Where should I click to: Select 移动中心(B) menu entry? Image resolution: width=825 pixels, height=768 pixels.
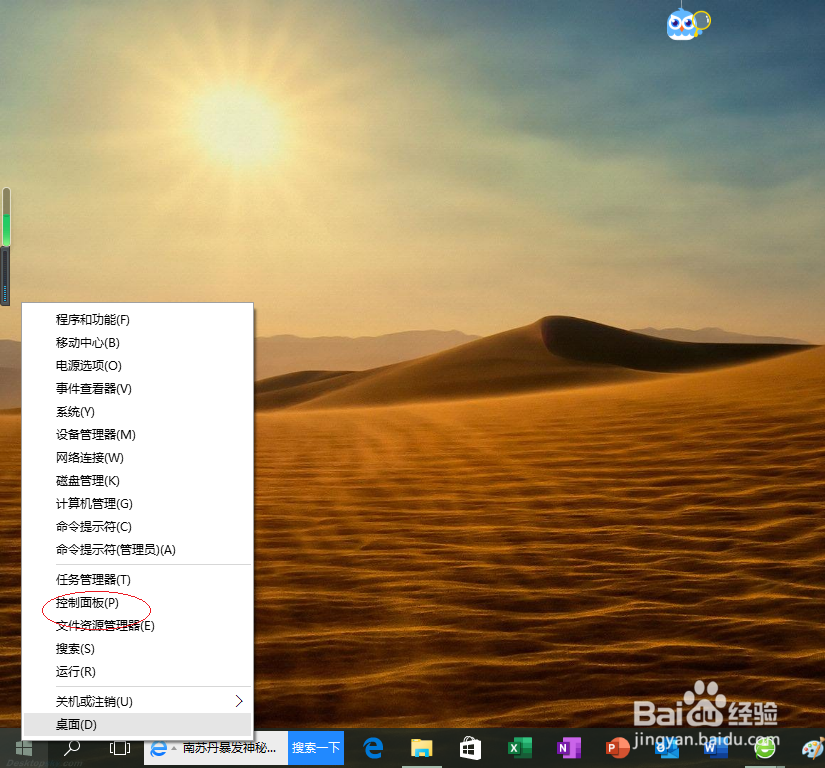pos(137,343)
